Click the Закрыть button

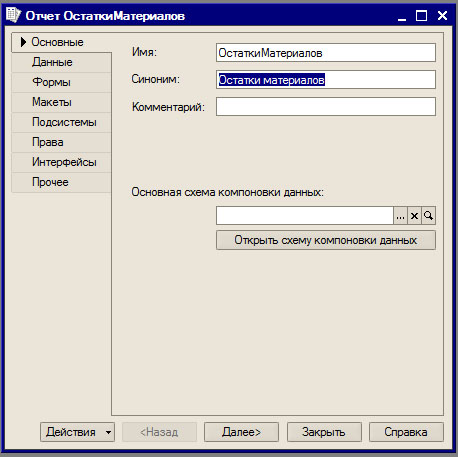324,432
